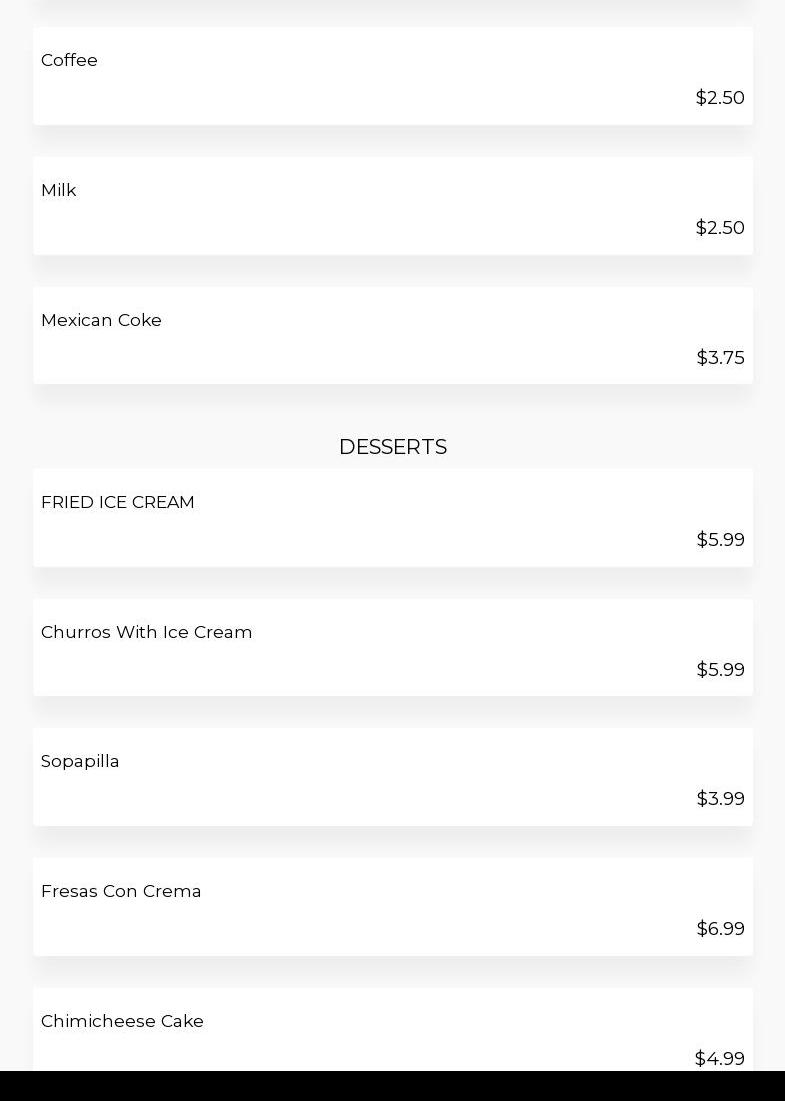Open the Chimicheese Cake item

[x=122, y=1021]
